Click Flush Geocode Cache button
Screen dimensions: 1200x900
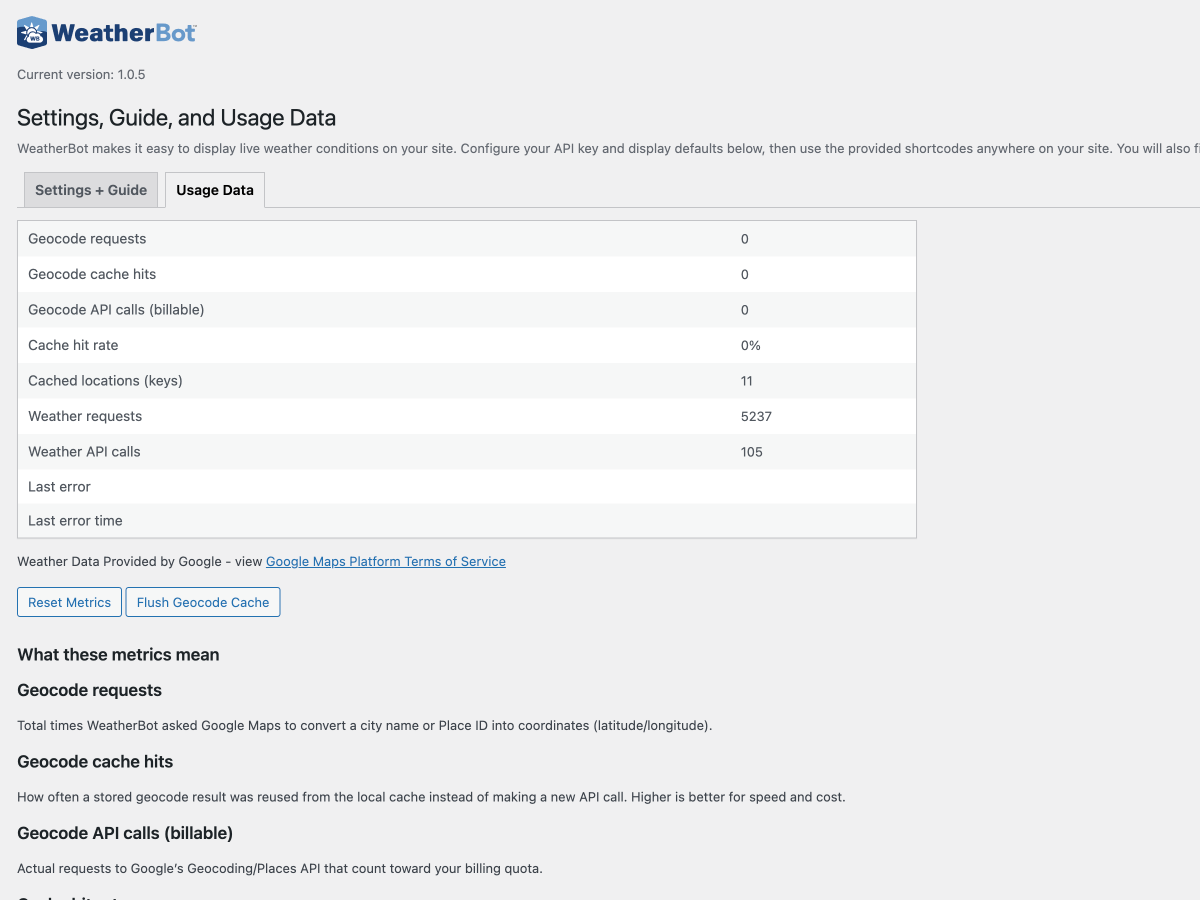point(203,602)
